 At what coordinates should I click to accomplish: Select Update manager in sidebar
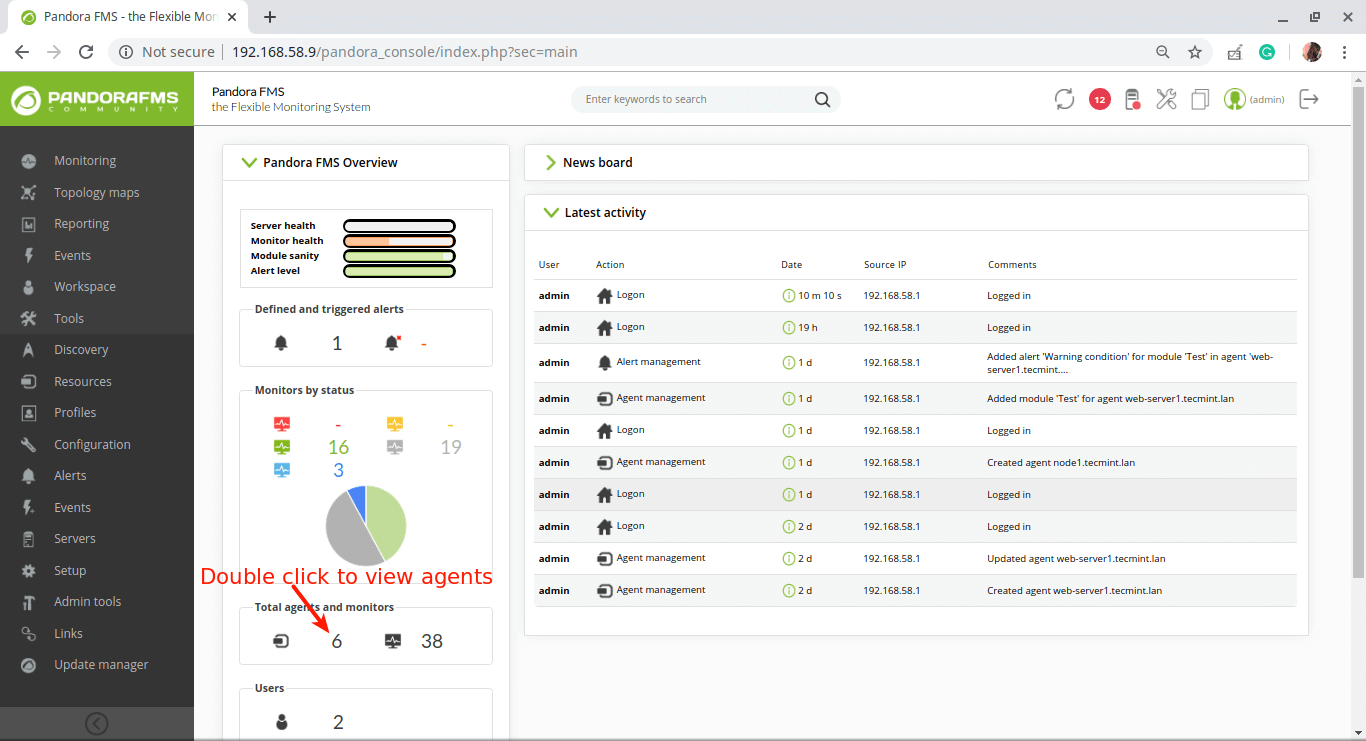point(100,665)
